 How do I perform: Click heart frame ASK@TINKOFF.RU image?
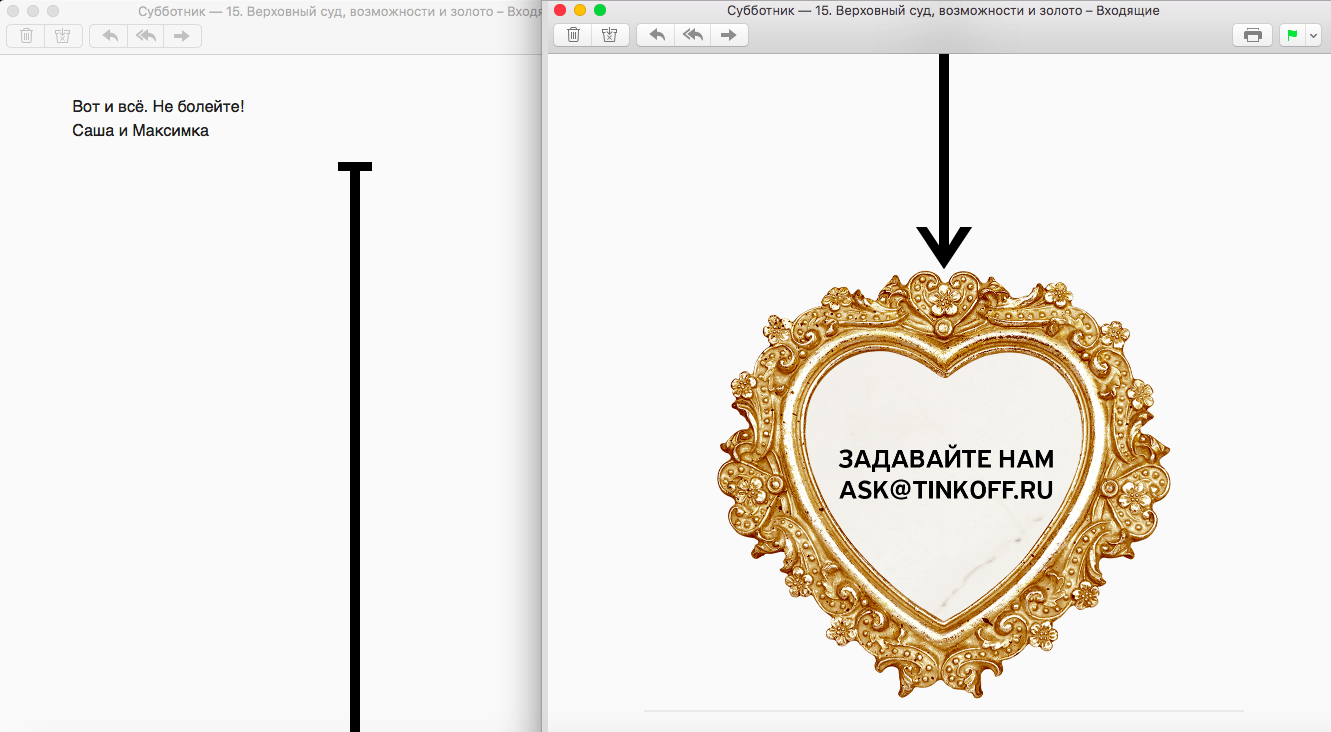[943, 483]
